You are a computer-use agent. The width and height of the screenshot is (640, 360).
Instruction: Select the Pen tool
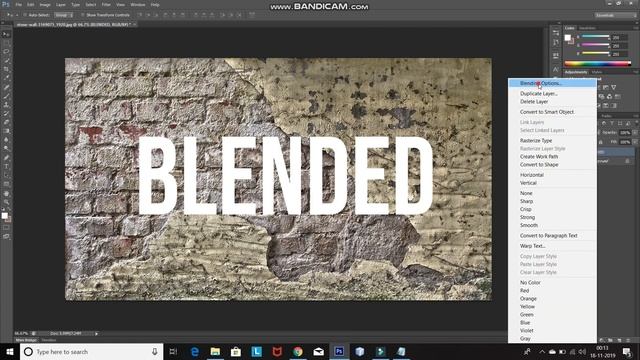point(6,158)
